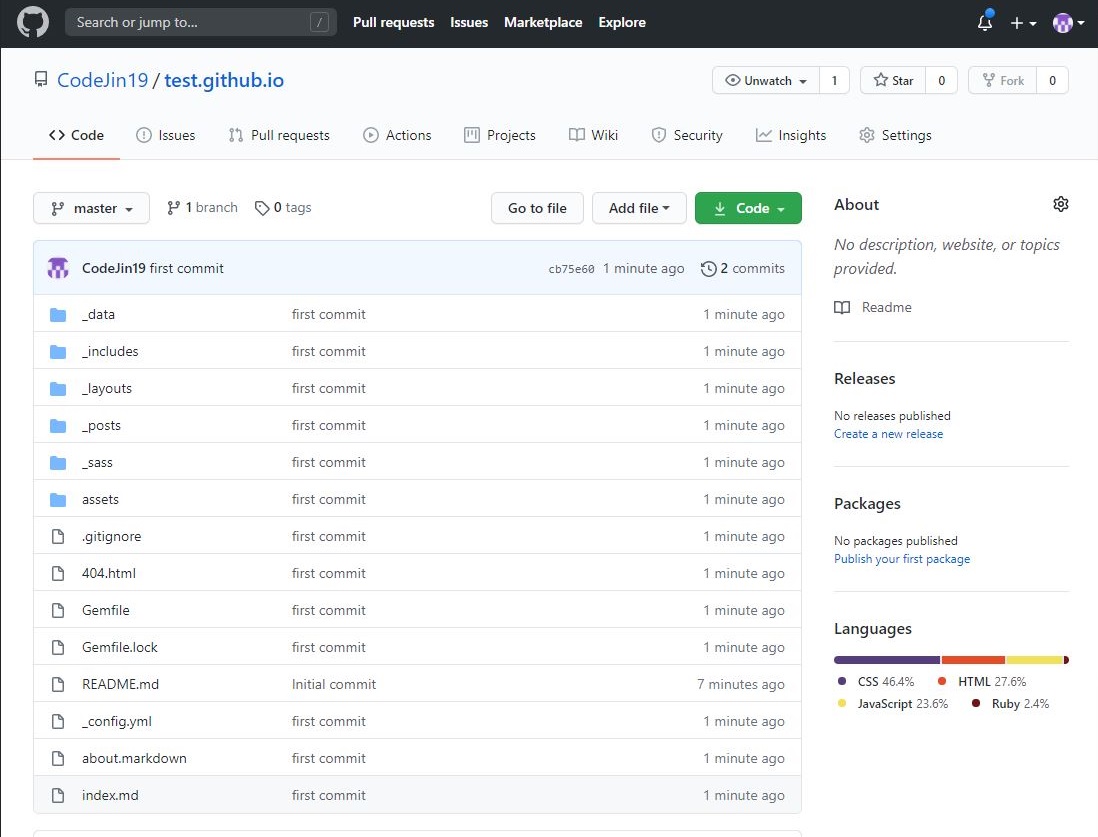Open the Security tab
This screenshot has width=1098, height=837.
tap(687, 135)
